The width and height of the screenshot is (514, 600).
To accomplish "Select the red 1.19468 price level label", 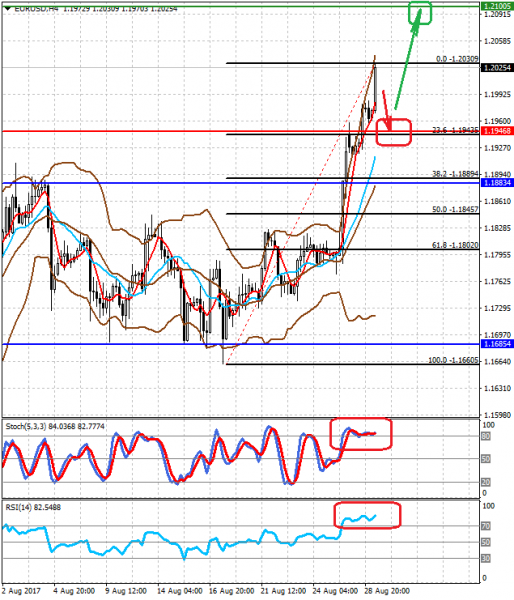I will pyautogui.click(x=497, y=131).
